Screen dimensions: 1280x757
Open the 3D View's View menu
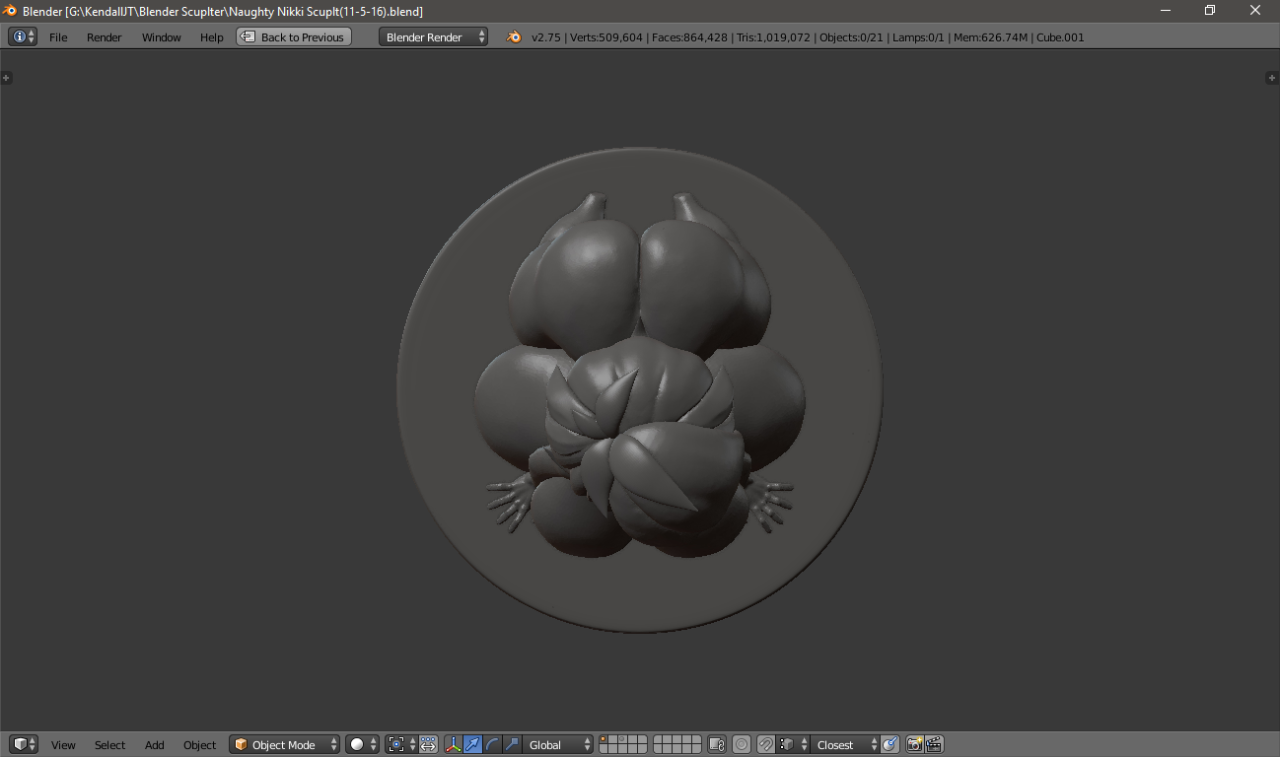click(x=63, y=745)
